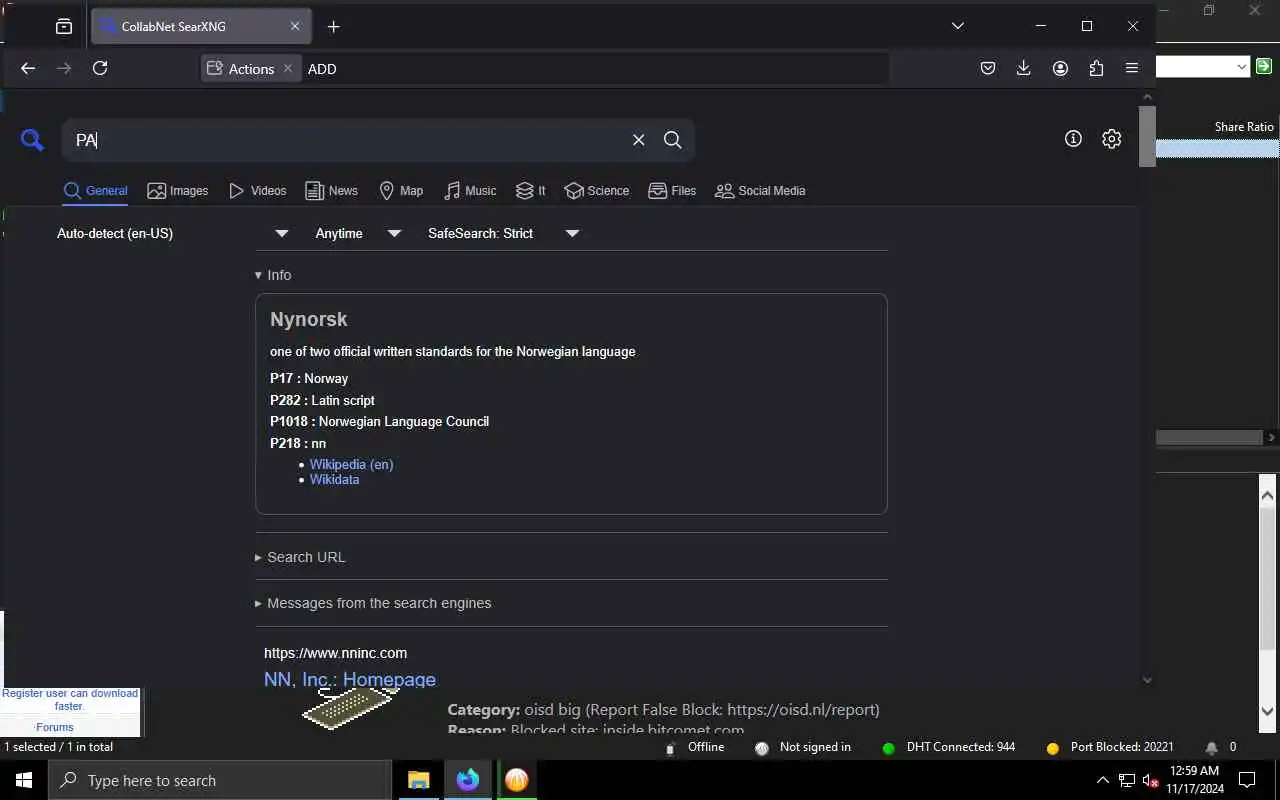Expand the Search URL section
Screen dimensions: 1280x800
(x=300, y=557)
